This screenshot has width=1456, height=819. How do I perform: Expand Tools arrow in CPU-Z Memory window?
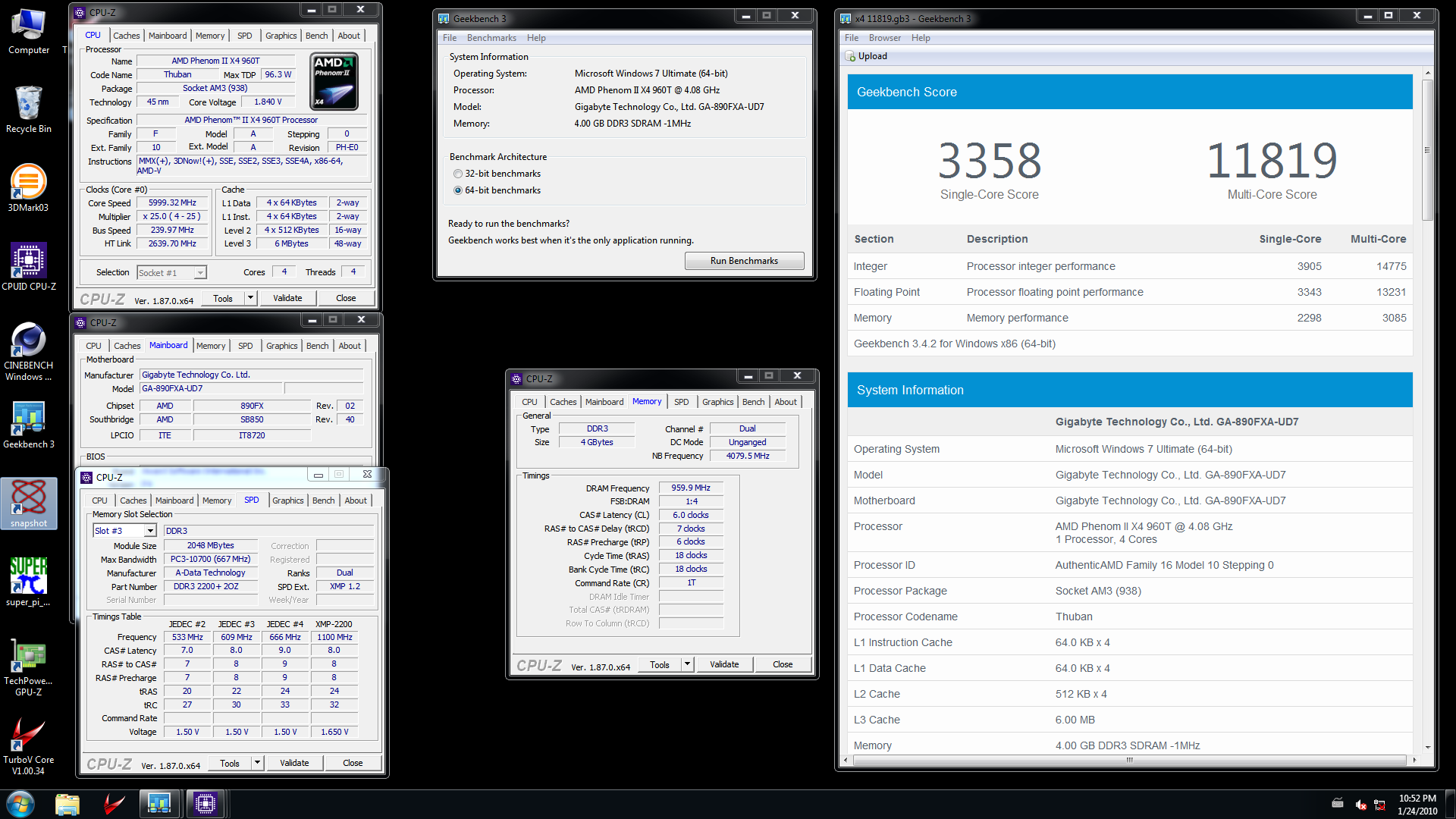click(687, 664)
